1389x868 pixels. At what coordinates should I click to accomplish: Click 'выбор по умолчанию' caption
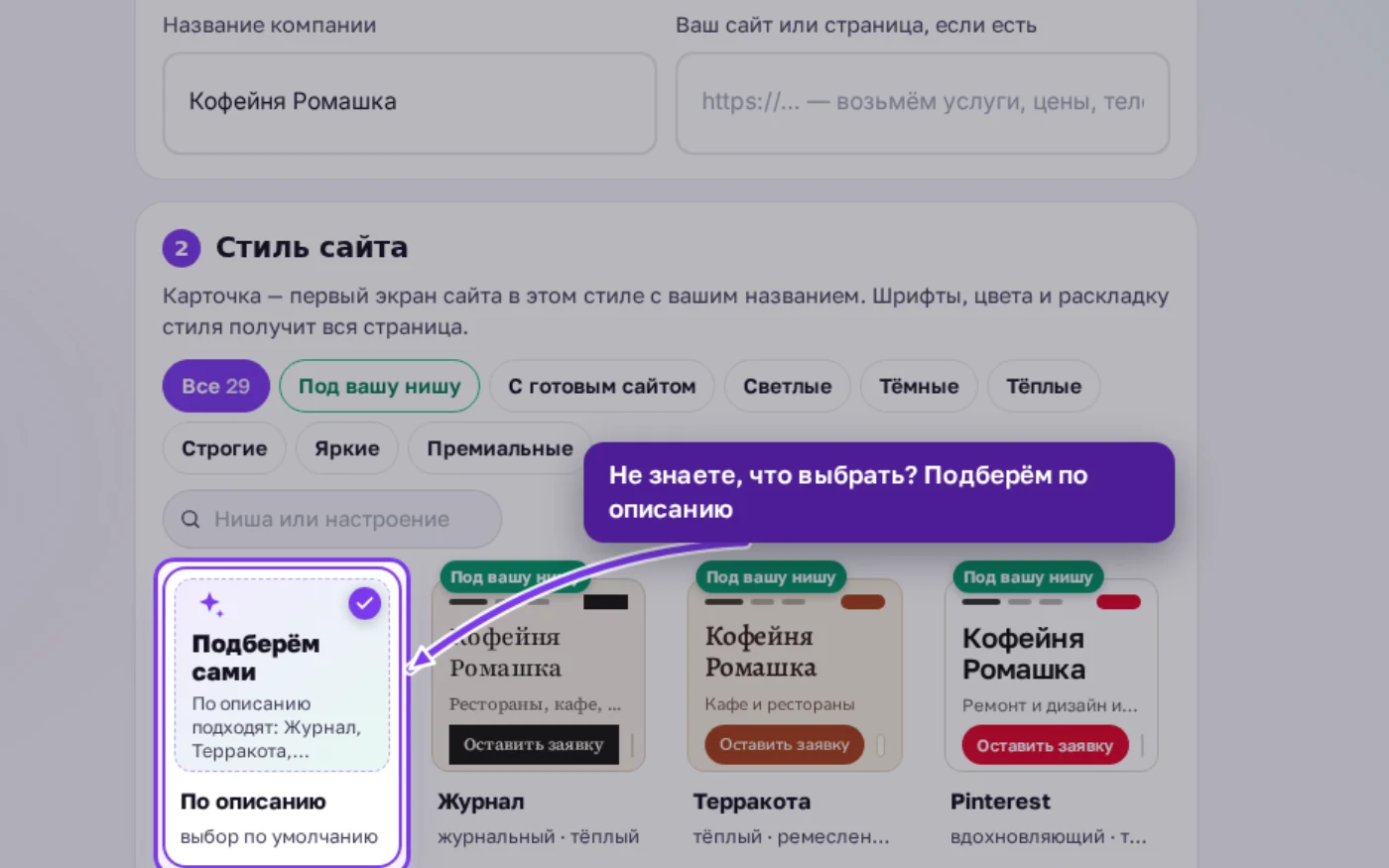tap(279, 837)
